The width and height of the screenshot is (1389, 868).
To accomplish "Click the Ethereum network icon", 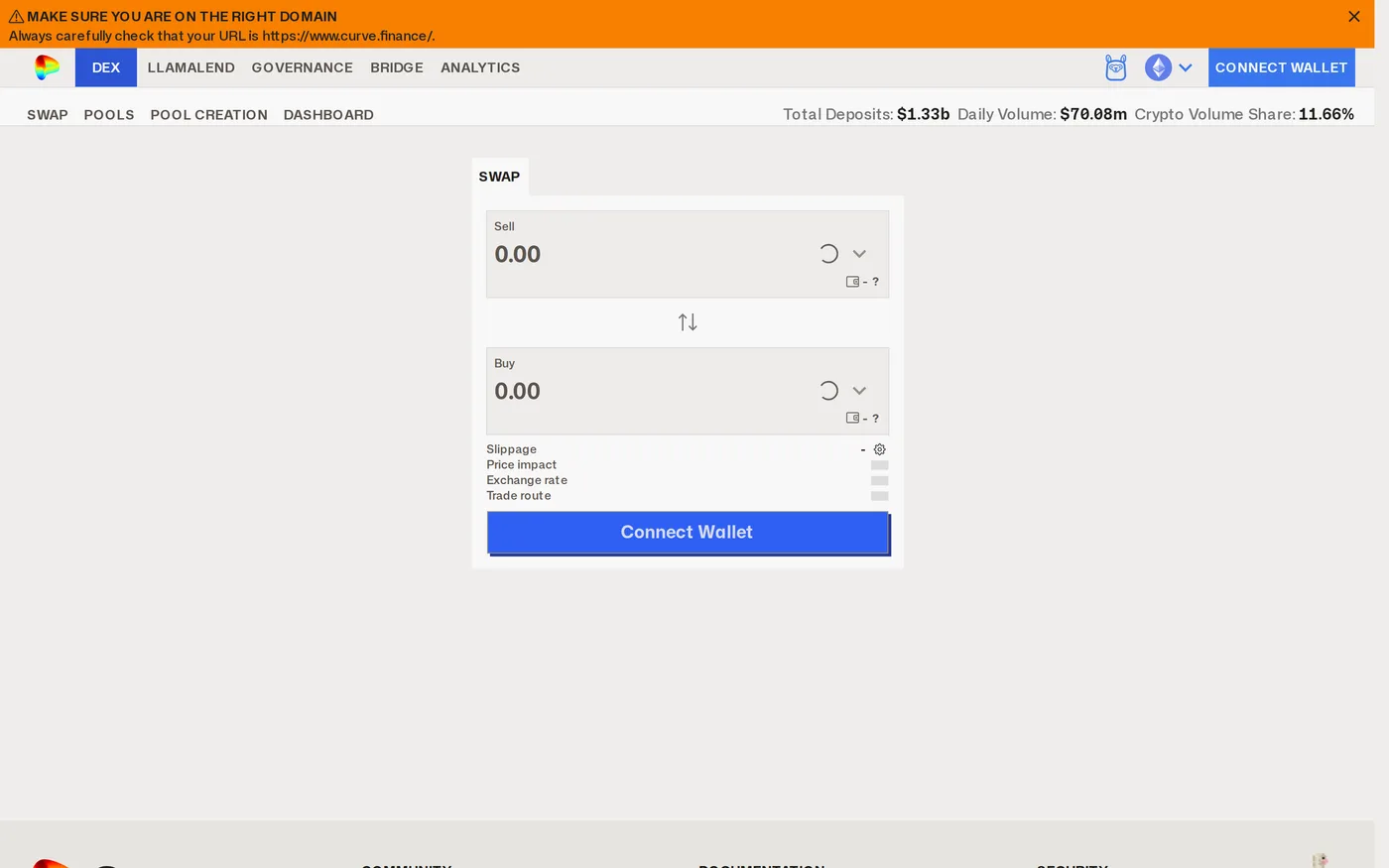I will pos(1158,67).
